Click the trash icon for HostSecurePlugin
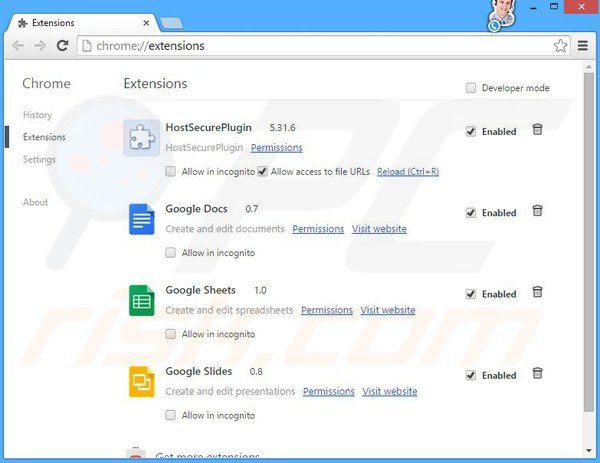 (x=537, y=130)
